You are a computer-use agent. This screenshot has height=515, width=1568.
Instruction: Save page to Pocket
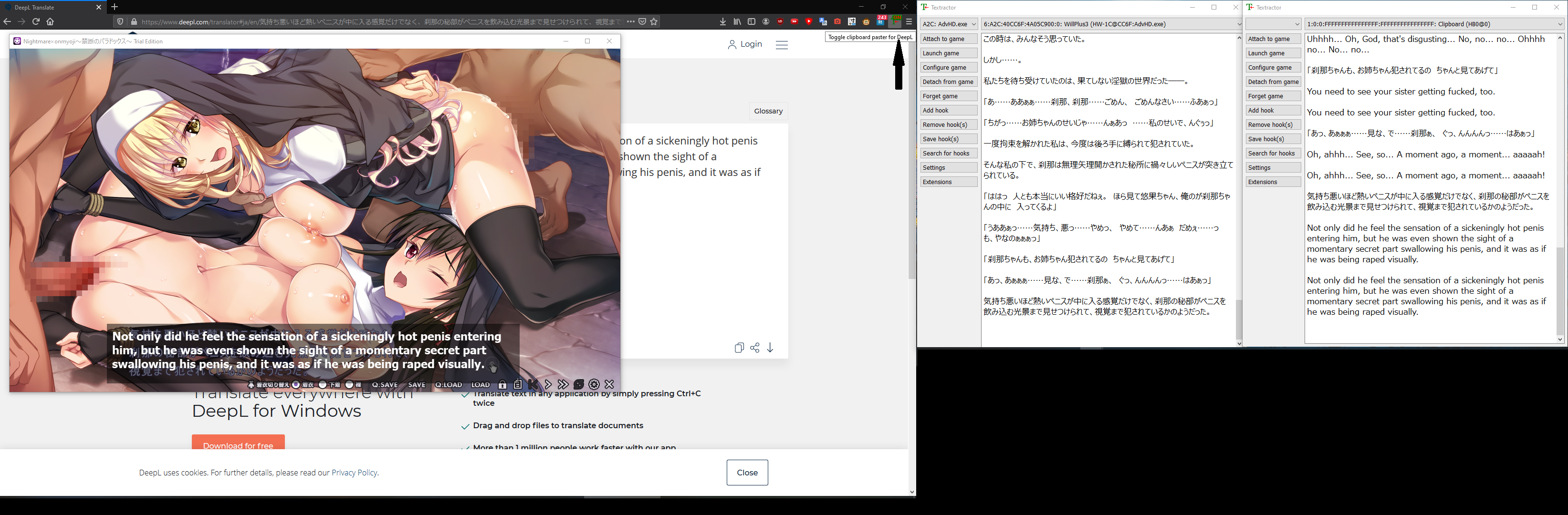pos(642,21)
